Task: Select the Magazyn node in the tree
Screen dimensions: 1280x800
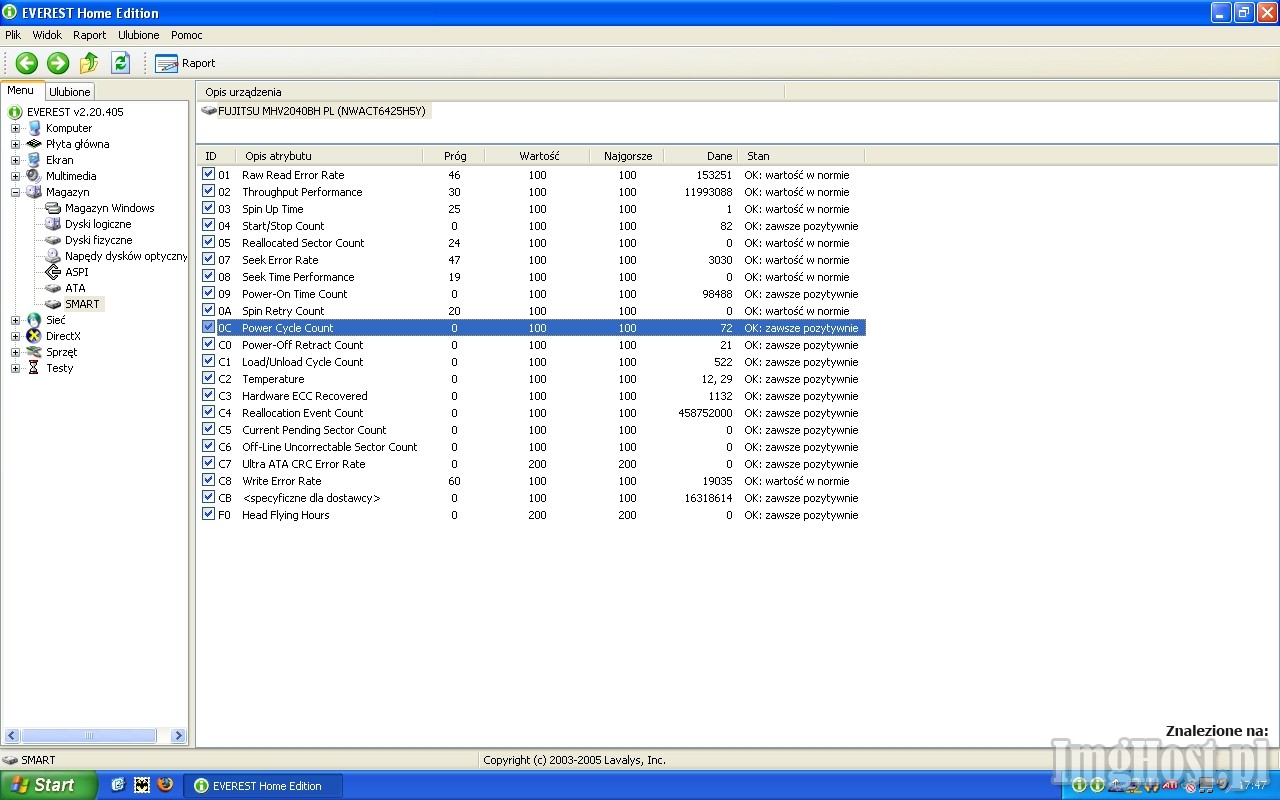Action: [x=67, y=192]
